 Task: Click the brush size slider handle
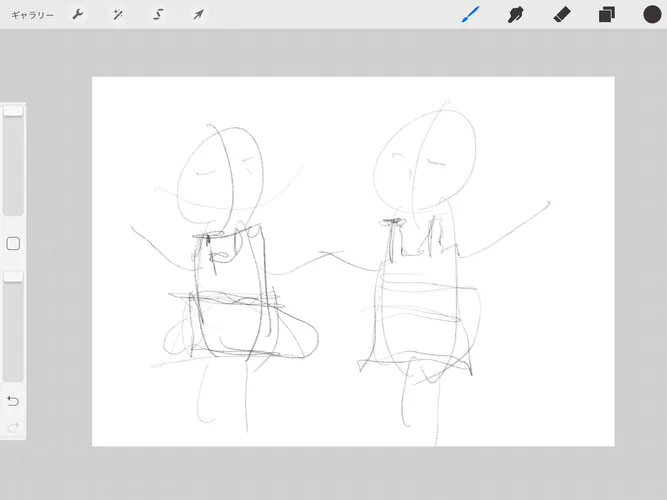click(x=13, y=111)
